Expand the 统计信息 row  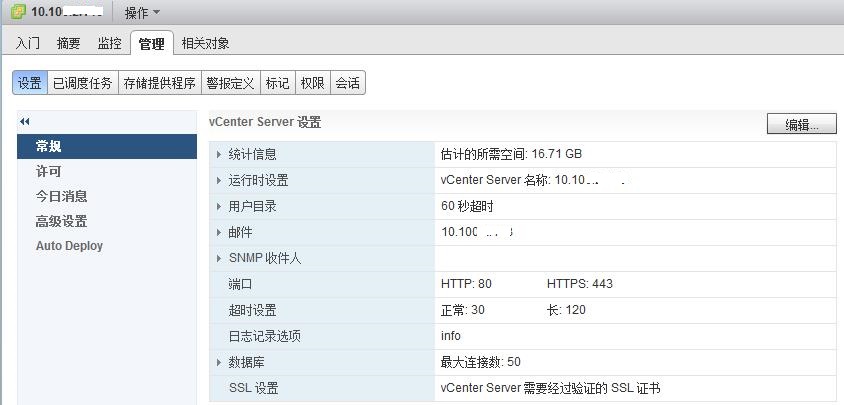tap(219, 155)
